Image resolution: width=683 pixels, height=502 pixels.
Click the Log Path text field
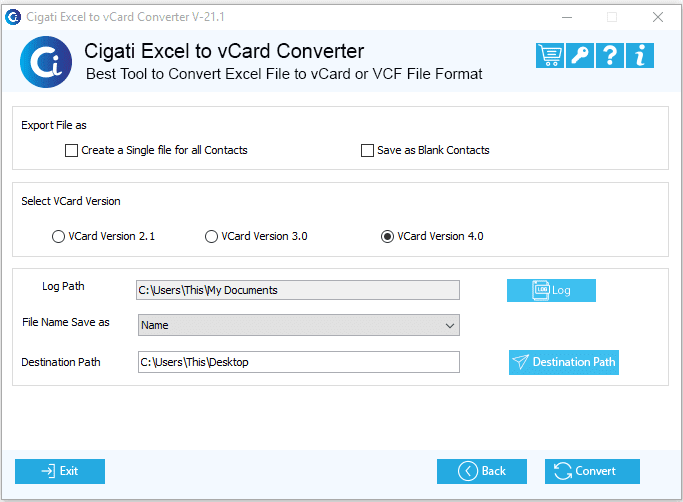[298, 290]
